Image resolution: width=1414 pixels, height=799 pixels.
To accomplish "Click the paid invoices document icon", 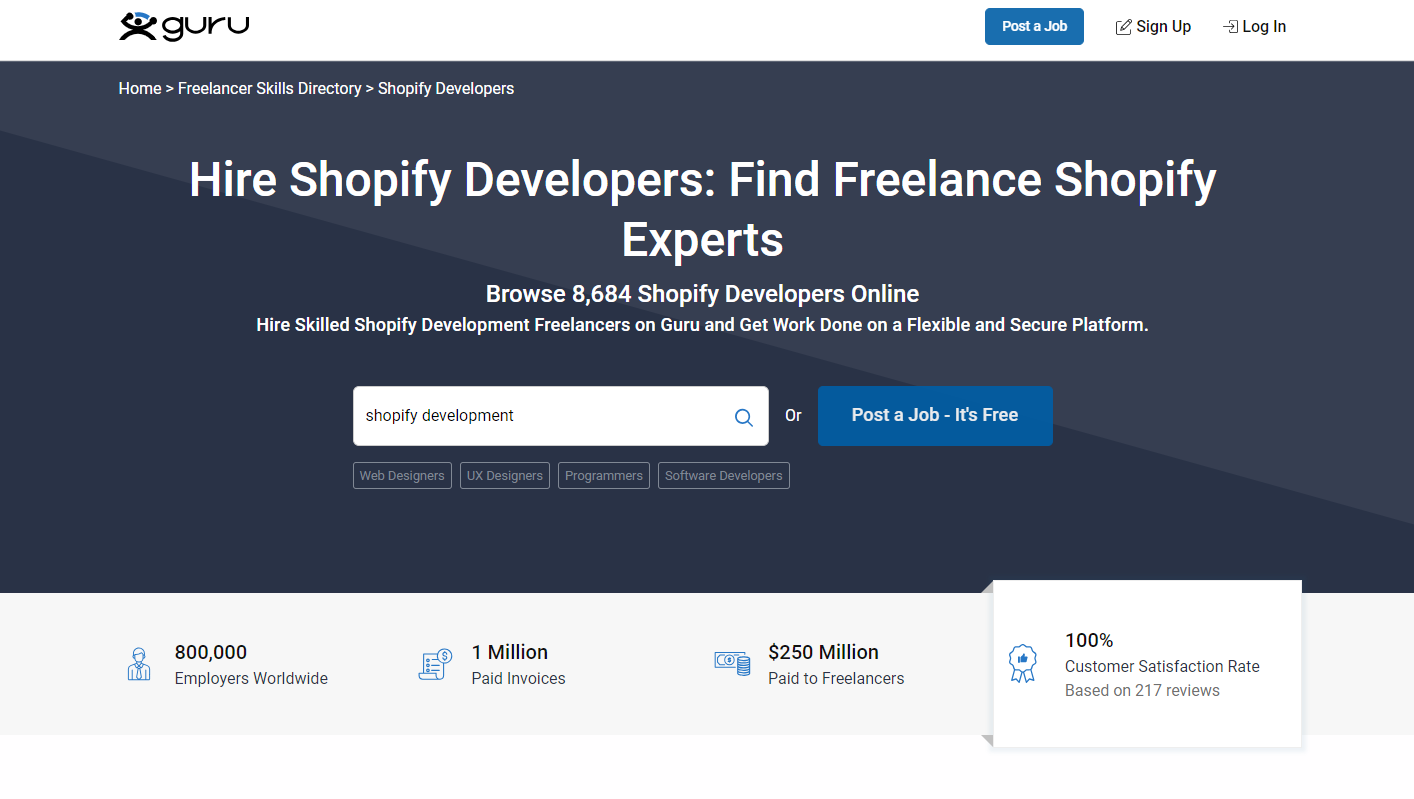I will (435, 664).
